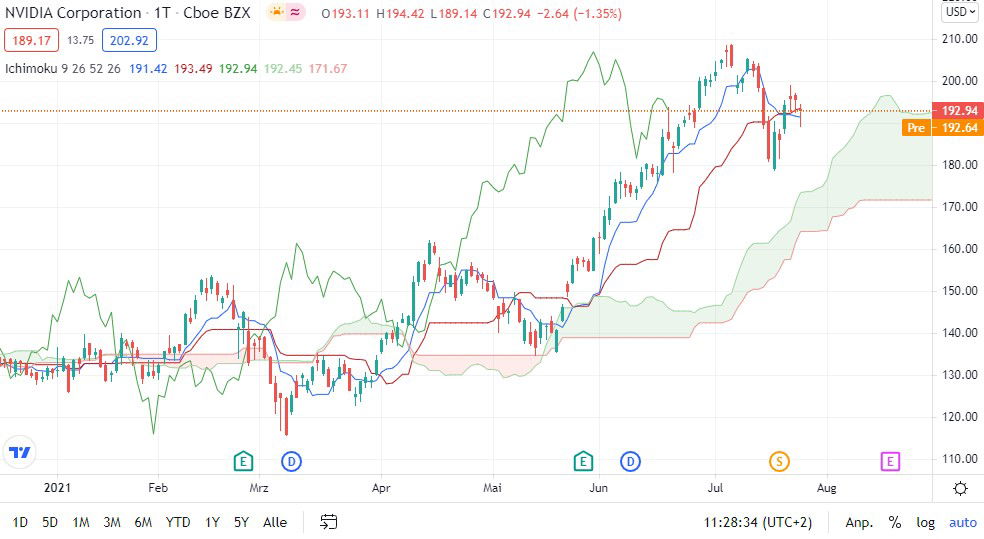Click the pre-market sun session icon

276,13
